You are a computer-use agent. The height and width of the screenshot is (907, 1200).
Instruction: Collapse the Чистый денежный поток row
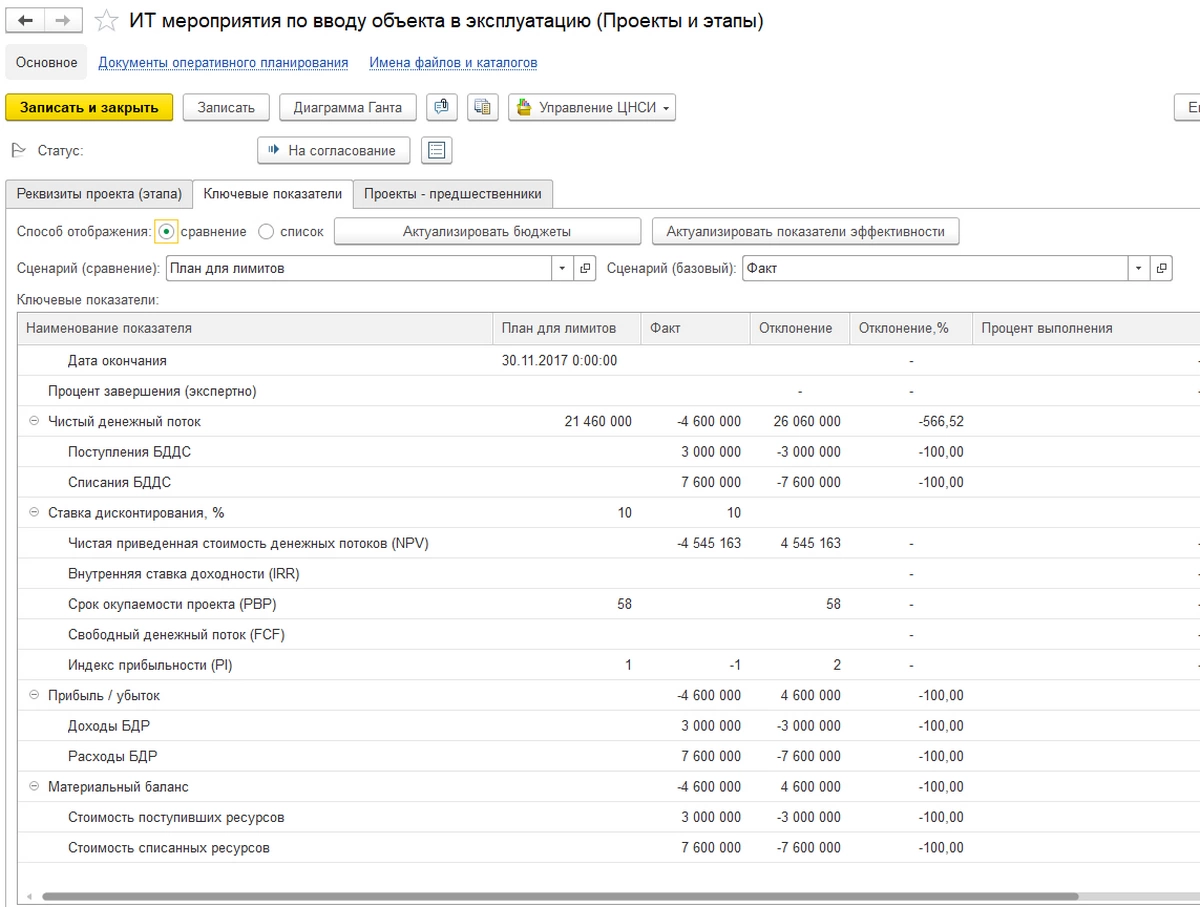tap(35, 422)
